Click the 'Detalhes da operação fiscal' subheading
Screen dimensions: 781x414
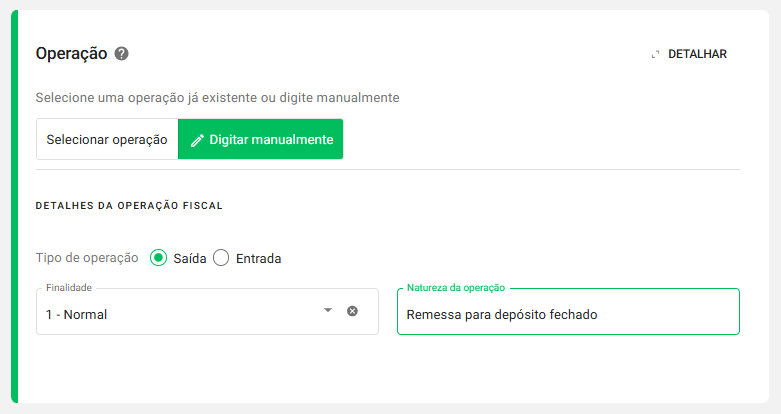pos(129,206)
